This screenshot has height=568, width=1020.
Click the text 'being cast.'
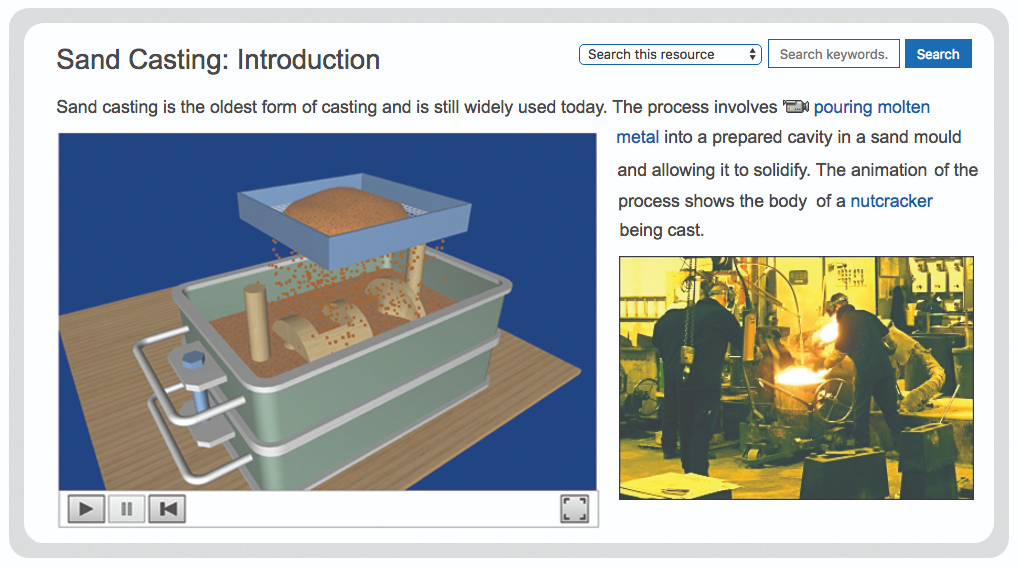click(662, 230)
